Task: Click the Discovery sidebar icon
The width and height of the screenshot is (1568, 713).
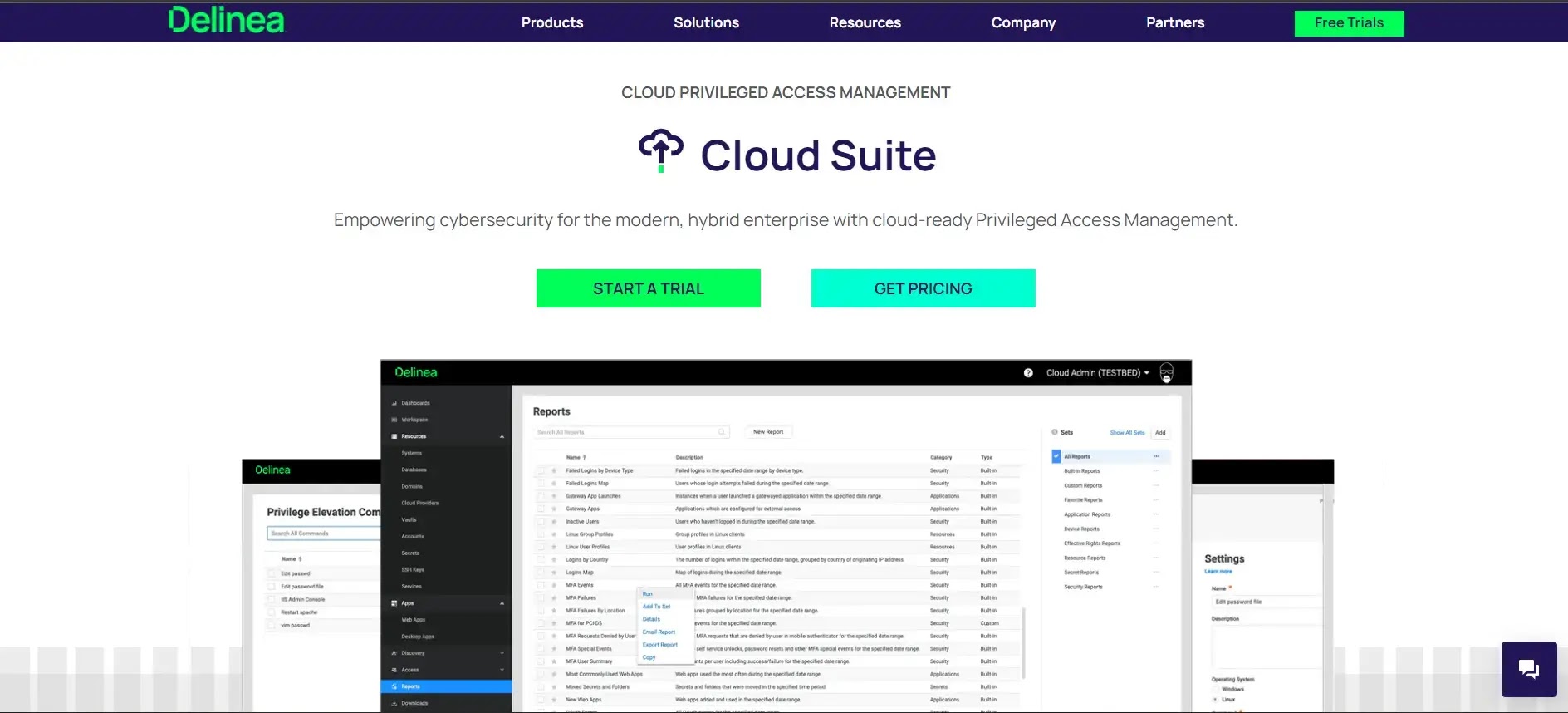Action: [x=394, y=653]
